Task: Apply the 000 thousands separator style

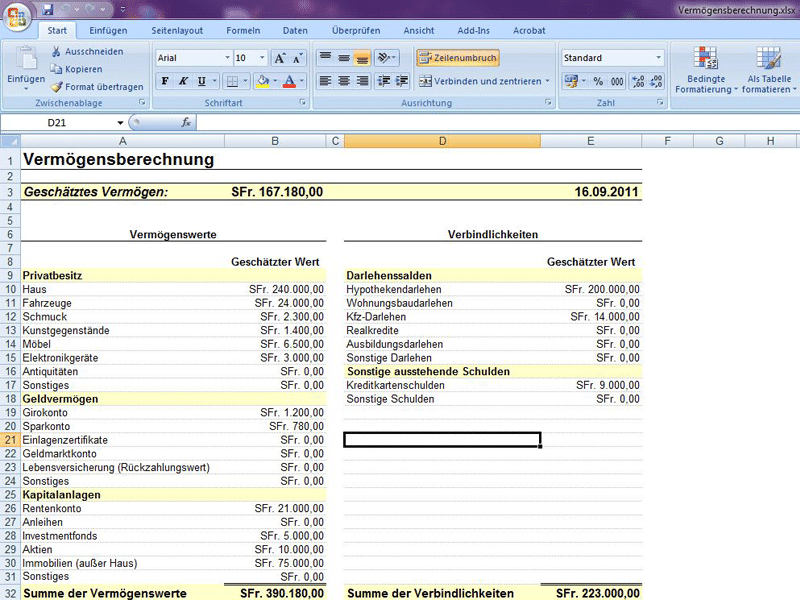Action: coord(617,81)
